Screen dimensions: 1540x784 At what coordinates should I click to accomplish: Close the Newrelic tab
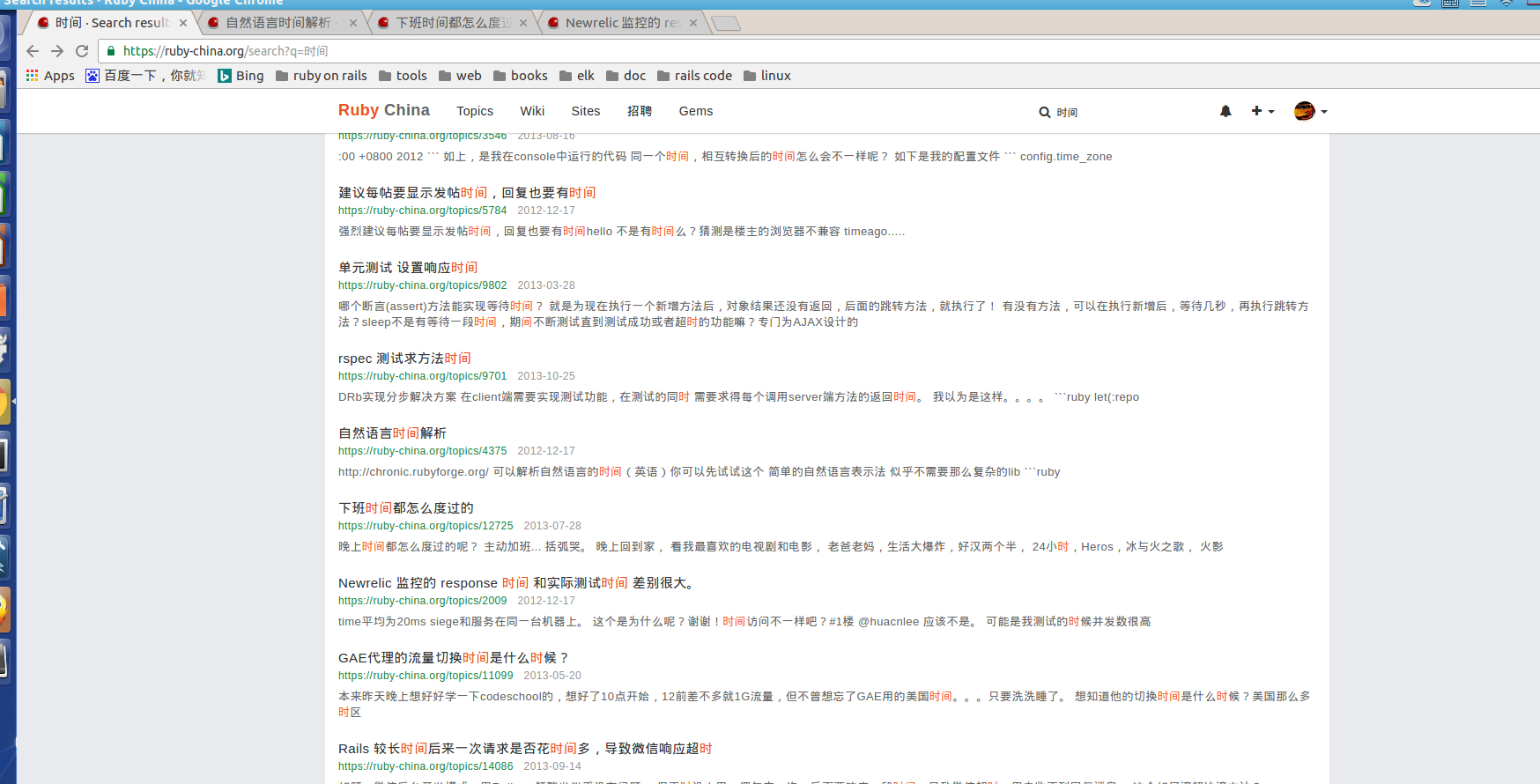tap(693, 23)
